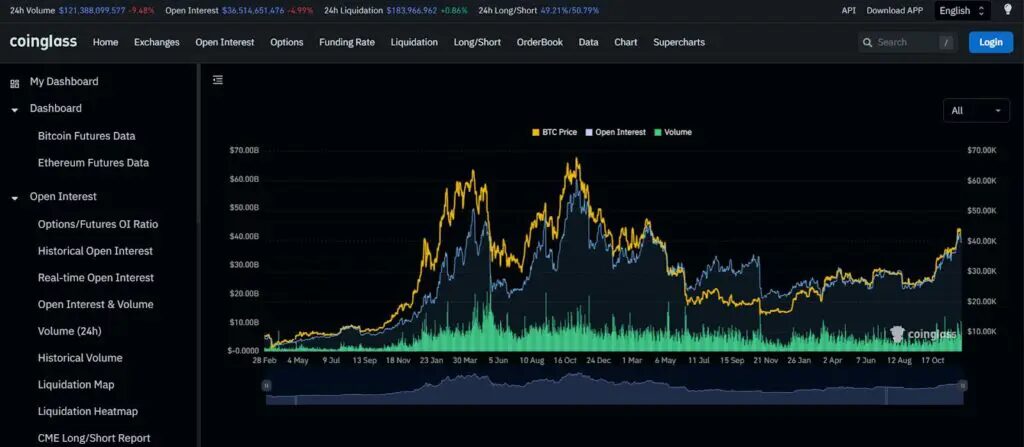The image size is (1024, 447).
Task: Click the coinglass logo
Action: click(x=42, y=42)
